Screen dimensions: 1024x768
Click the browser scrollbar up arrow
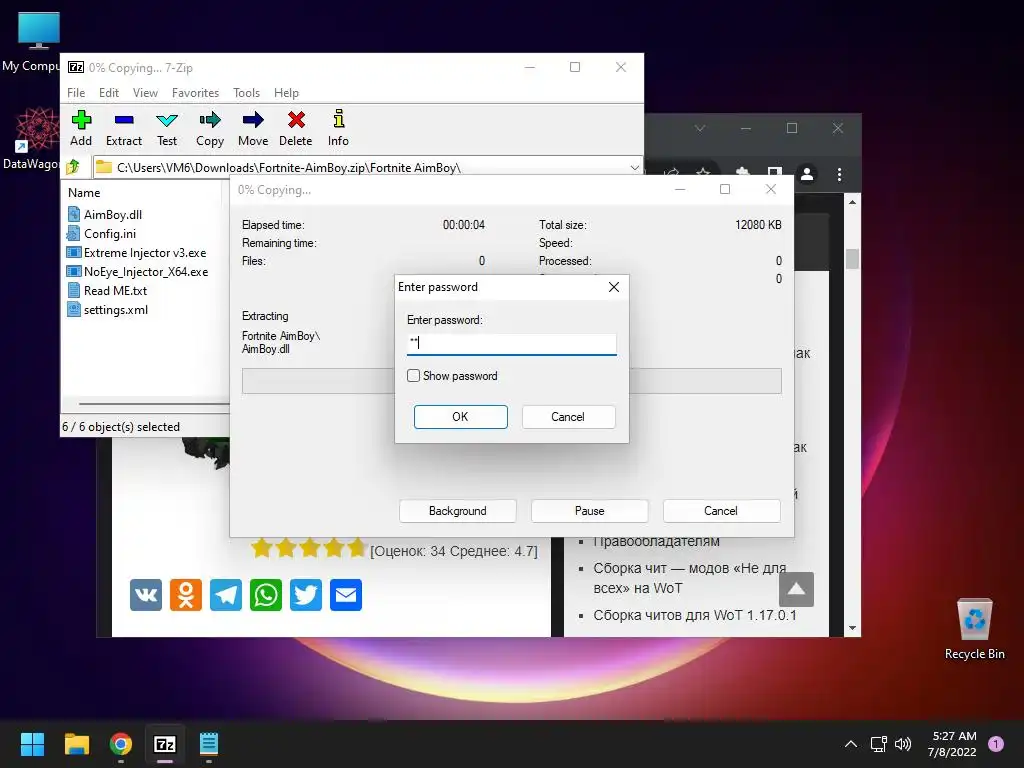pos(852,202)
